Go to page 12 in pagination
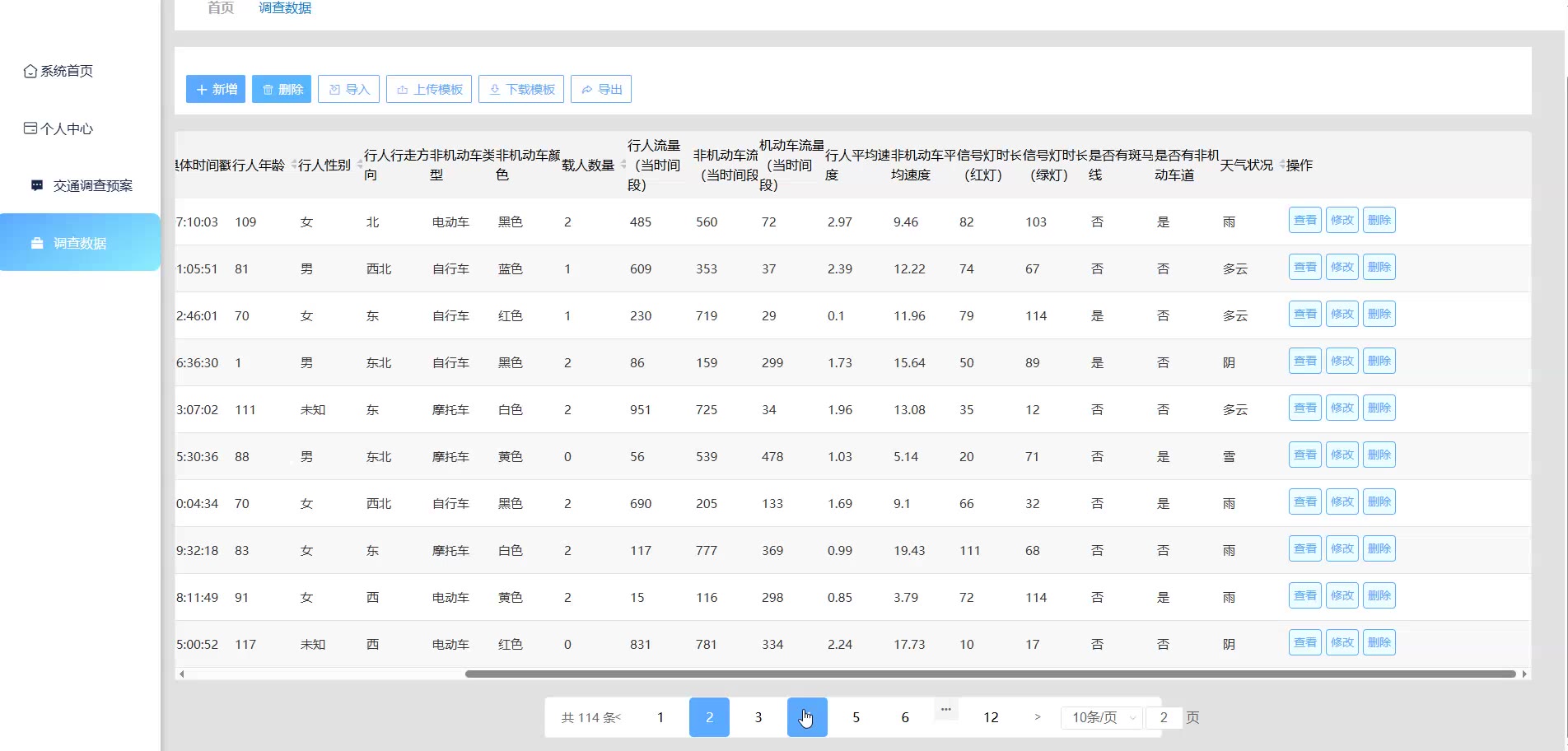The image size is (1568, 751). pos(991,717)
